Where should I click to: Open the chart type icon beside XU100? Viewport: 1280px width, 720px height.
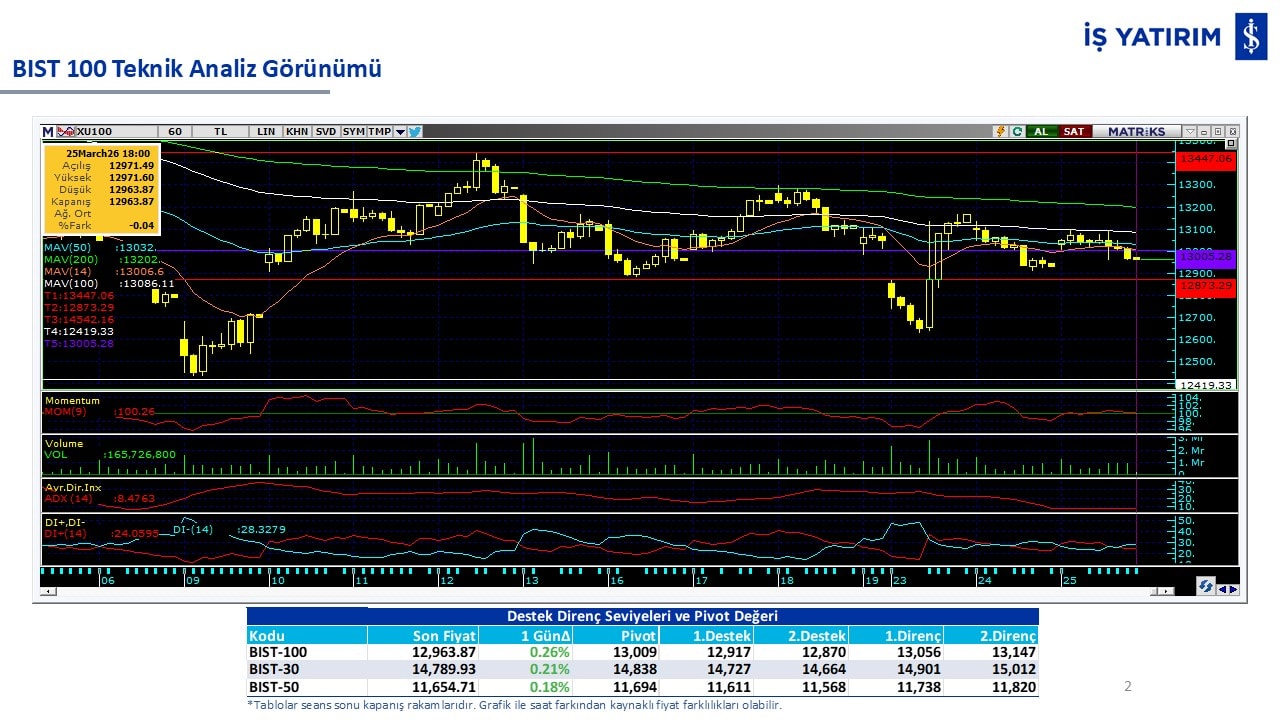tap(65, 131)
